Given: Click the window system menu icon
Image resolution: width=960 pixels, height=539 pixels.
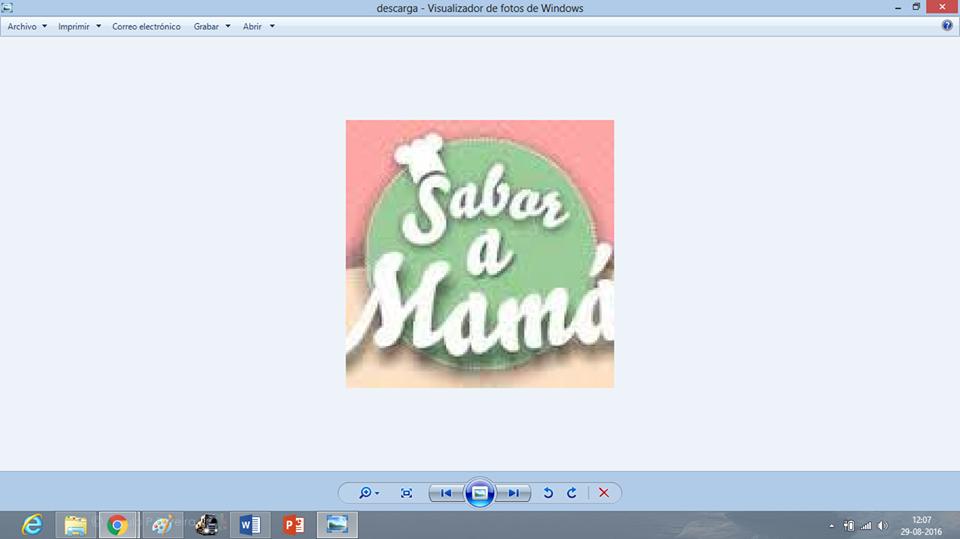Looking at the screenshot, I should pos(7,7).
